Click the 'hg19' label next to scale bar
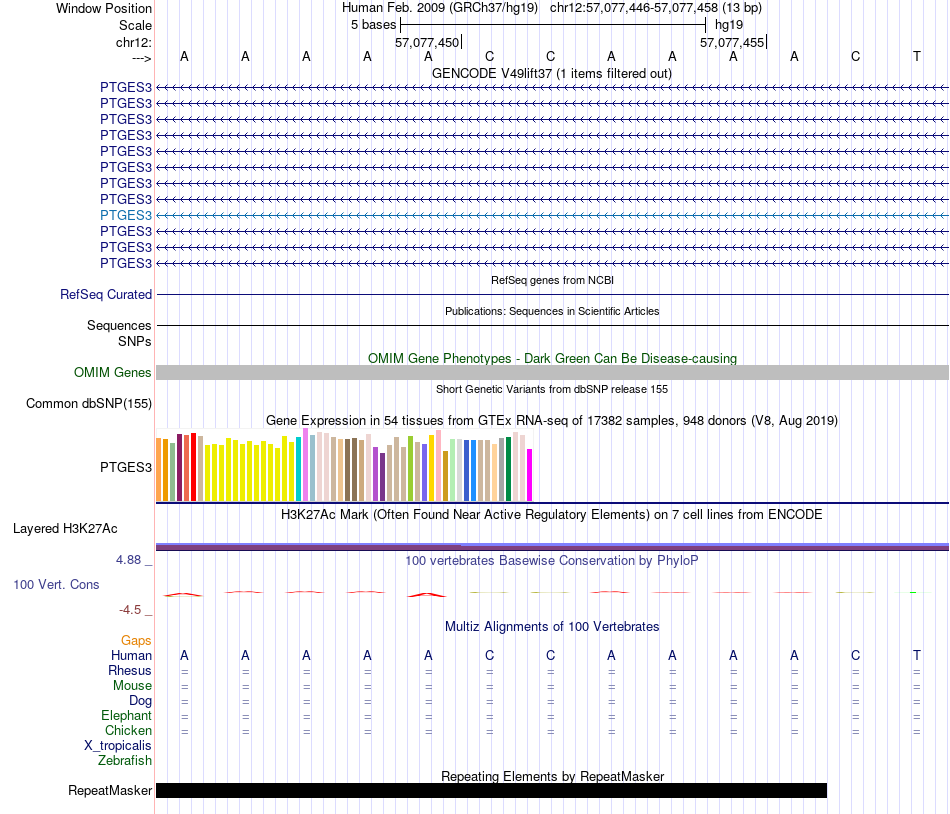The height and width of the screenshot is (814, 950). click(729, 25)
